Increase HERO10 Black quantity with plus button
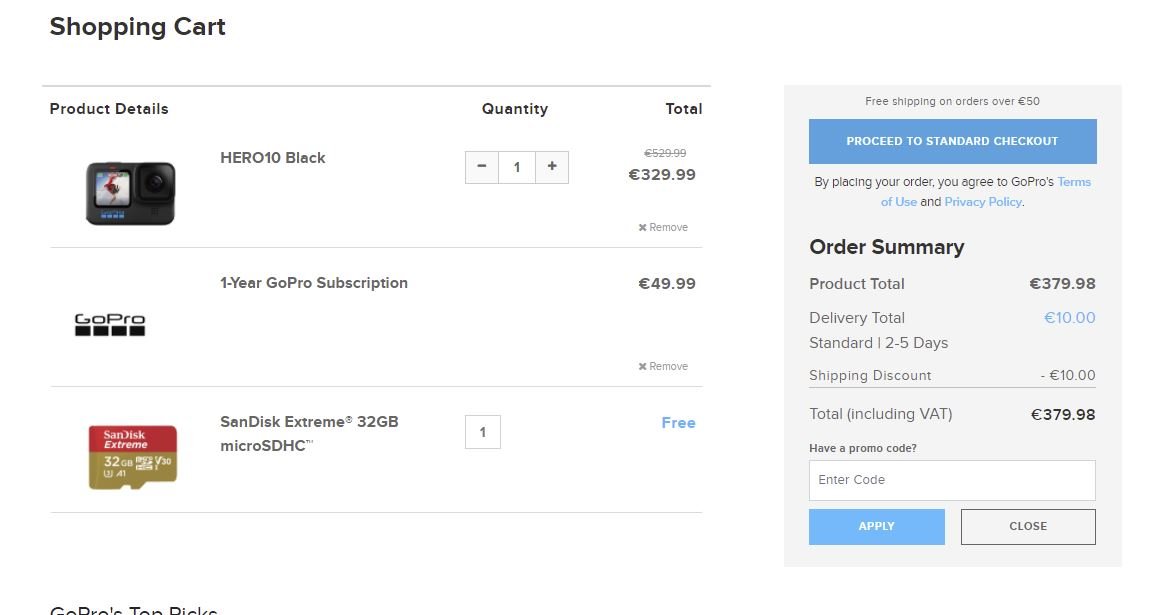 pyautogui.click(x=551, y=167)
